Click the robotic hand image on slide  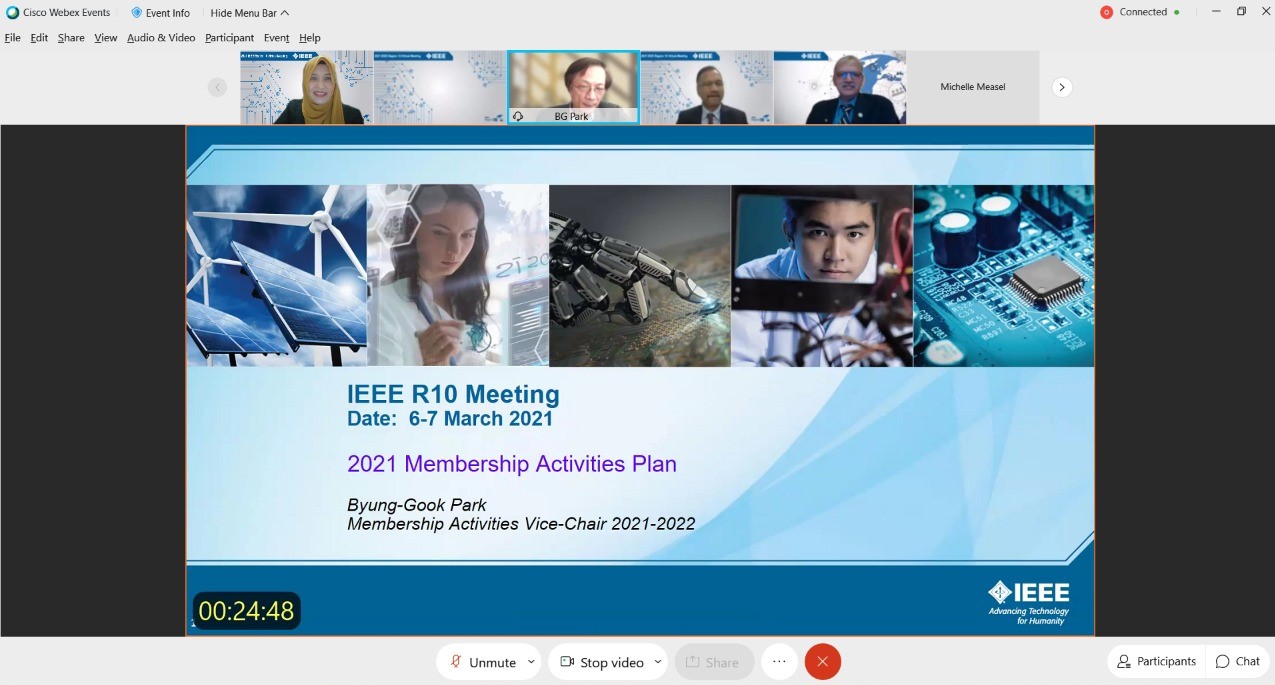(640, 275)
